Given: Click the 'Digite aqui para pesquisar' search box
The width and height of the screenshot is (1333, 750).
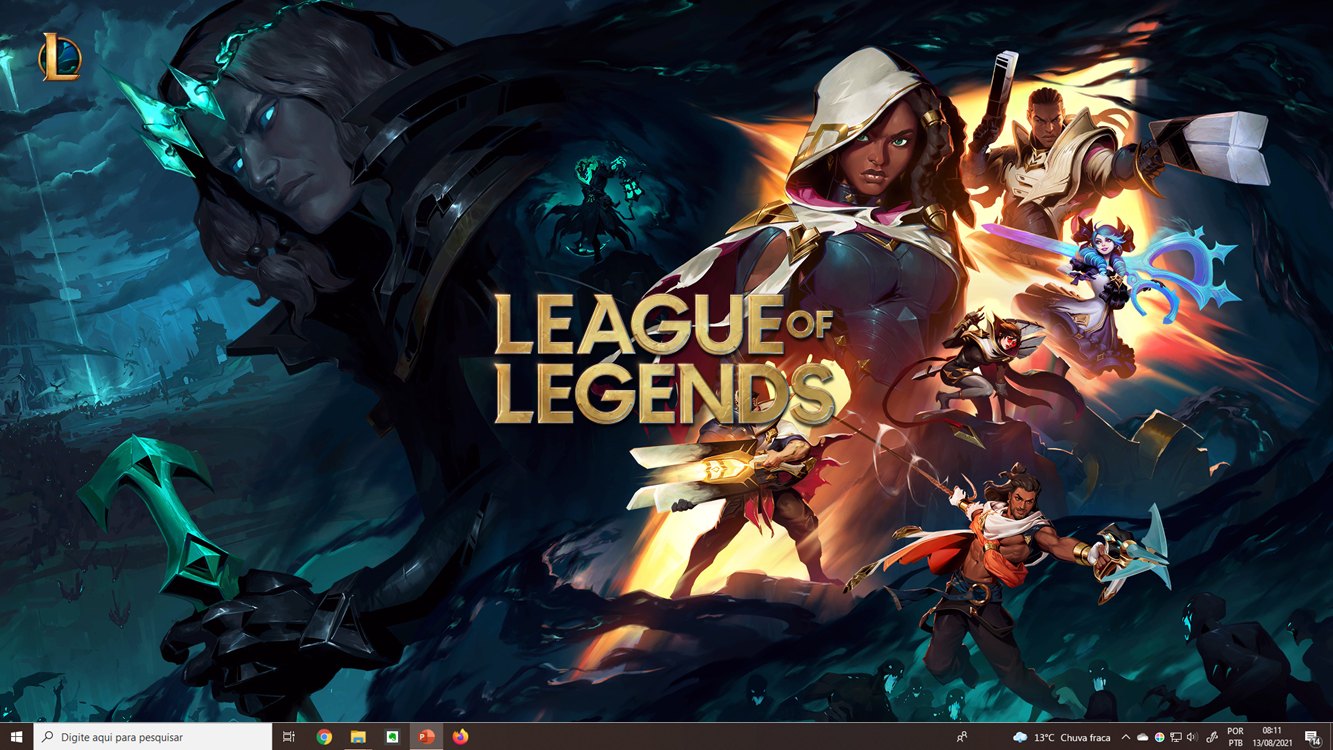Looking at the screenshot, I should click(153, 737).
